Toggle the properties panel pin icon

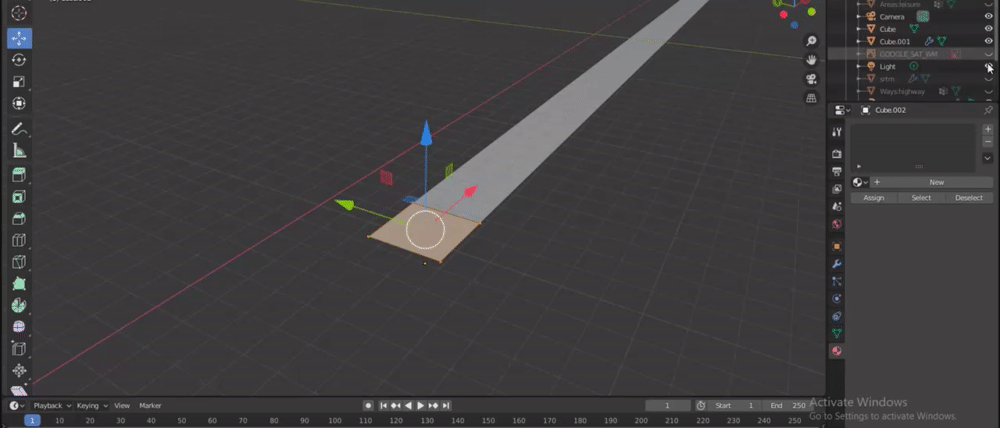[x=989, y=110]
